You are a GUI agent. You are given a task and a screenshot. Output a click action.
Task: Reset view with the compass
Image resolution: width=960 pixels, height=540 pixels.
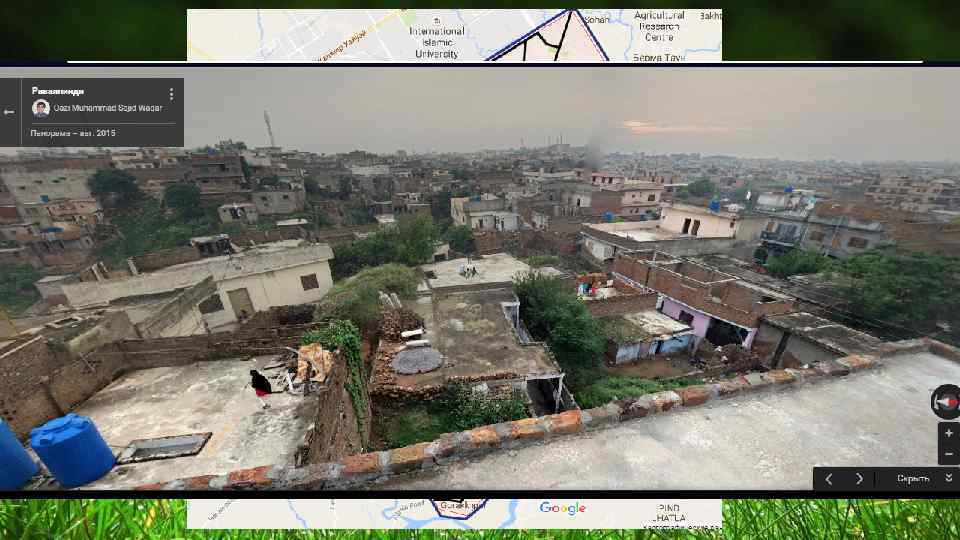(x=946, y=402)
